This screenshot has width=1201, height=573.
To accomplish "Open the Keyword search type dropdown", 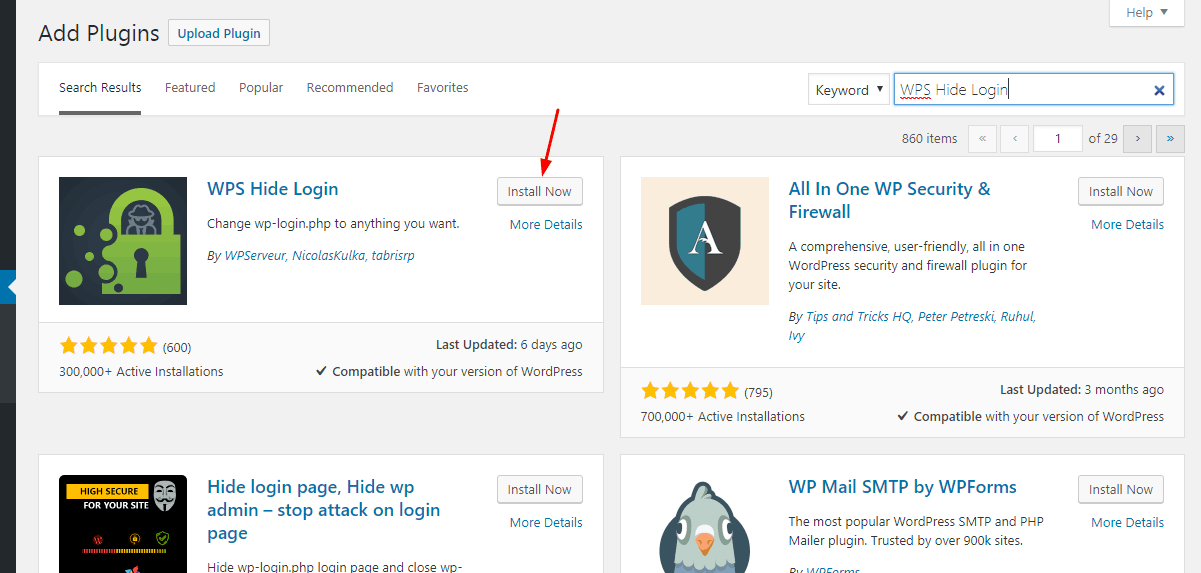I will (849, 90).
